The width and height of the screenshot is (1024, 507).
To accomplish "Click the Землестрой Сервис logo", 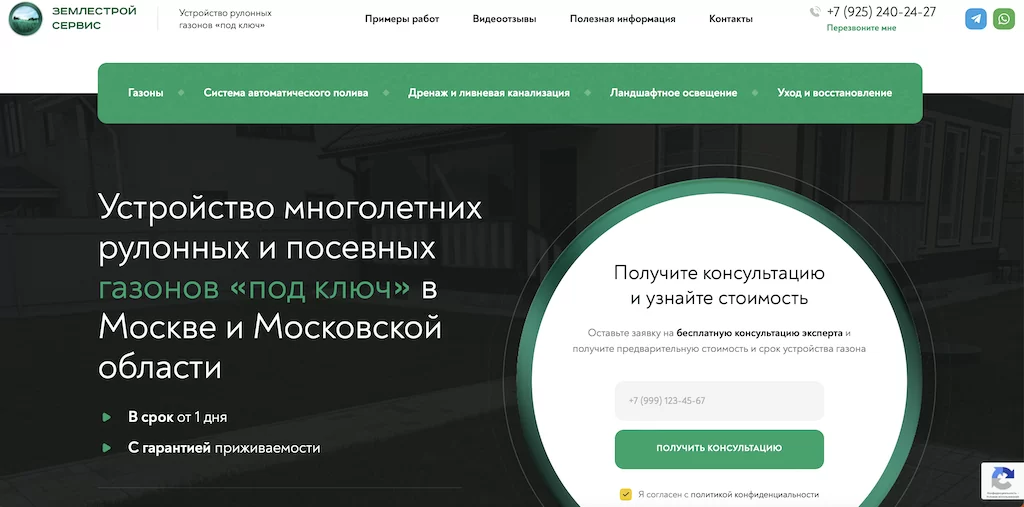I will click(70, 19).
